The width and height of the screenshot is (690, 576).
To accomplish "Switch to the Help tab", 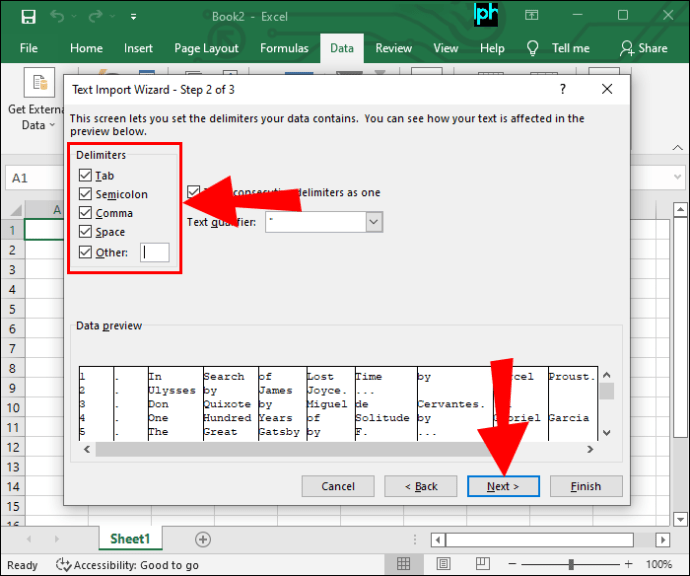I will [492, 48].
